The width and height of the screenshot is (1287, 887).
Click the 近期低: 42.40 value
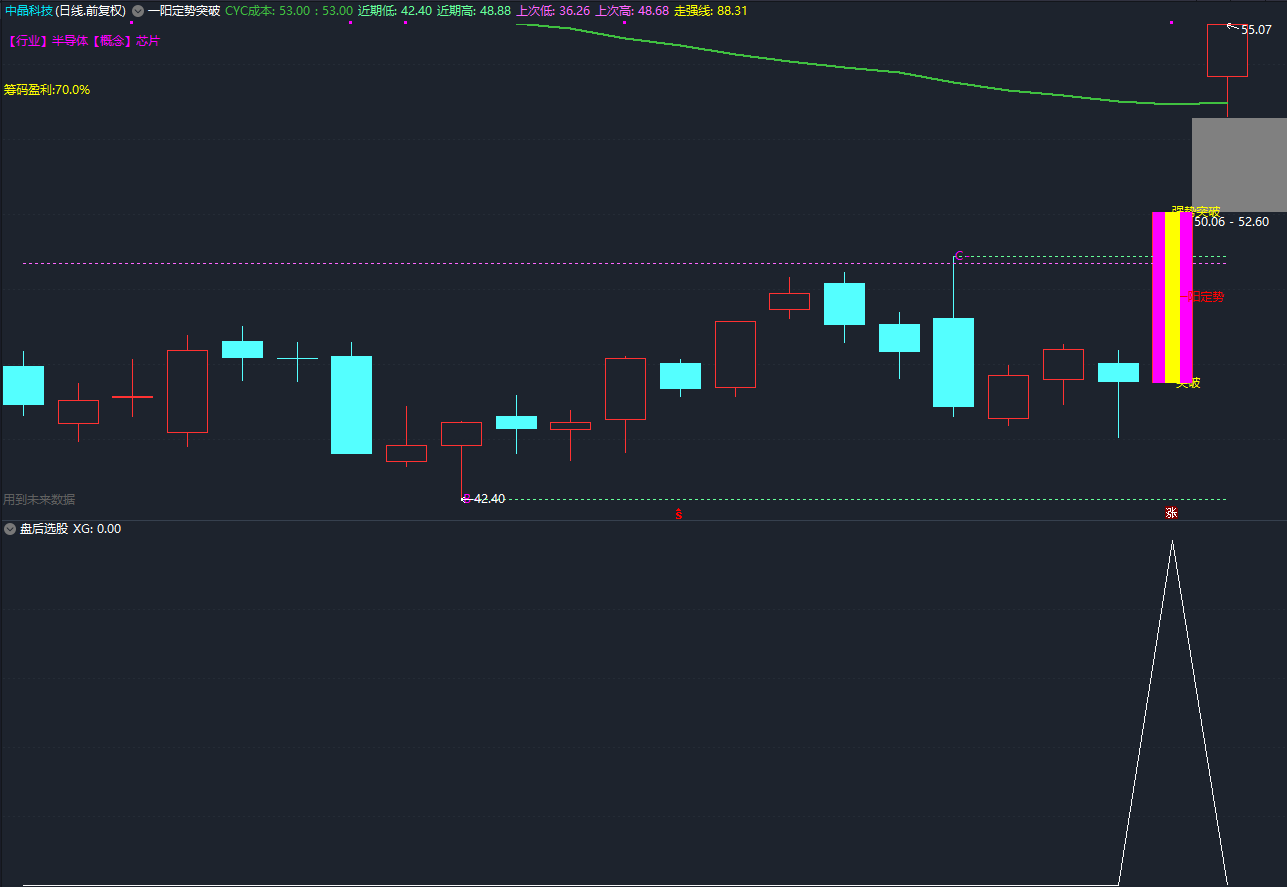click(x=395, y=11)
